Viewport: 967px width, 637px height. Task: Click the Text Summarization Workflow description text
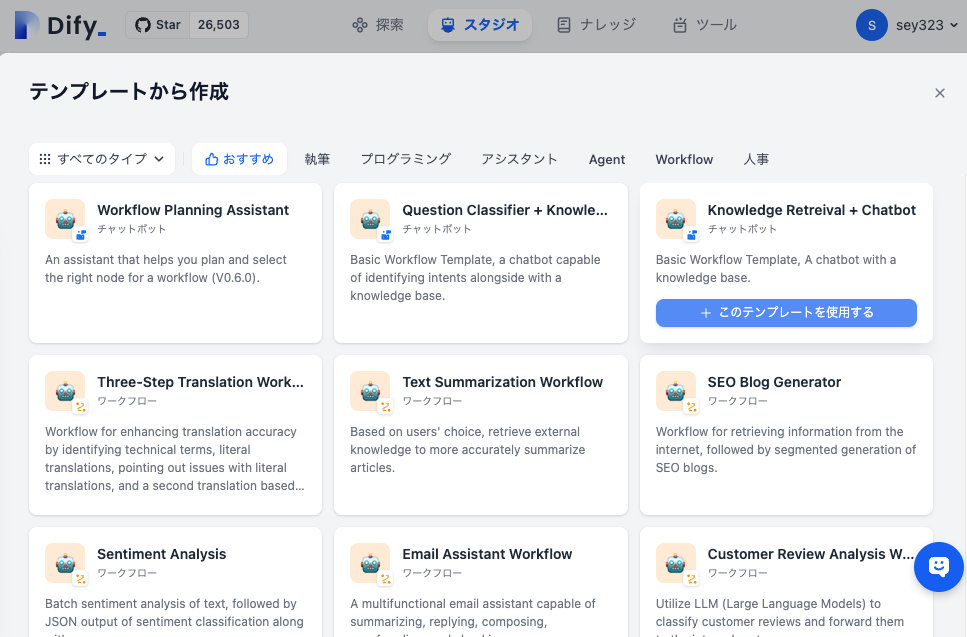468,450
